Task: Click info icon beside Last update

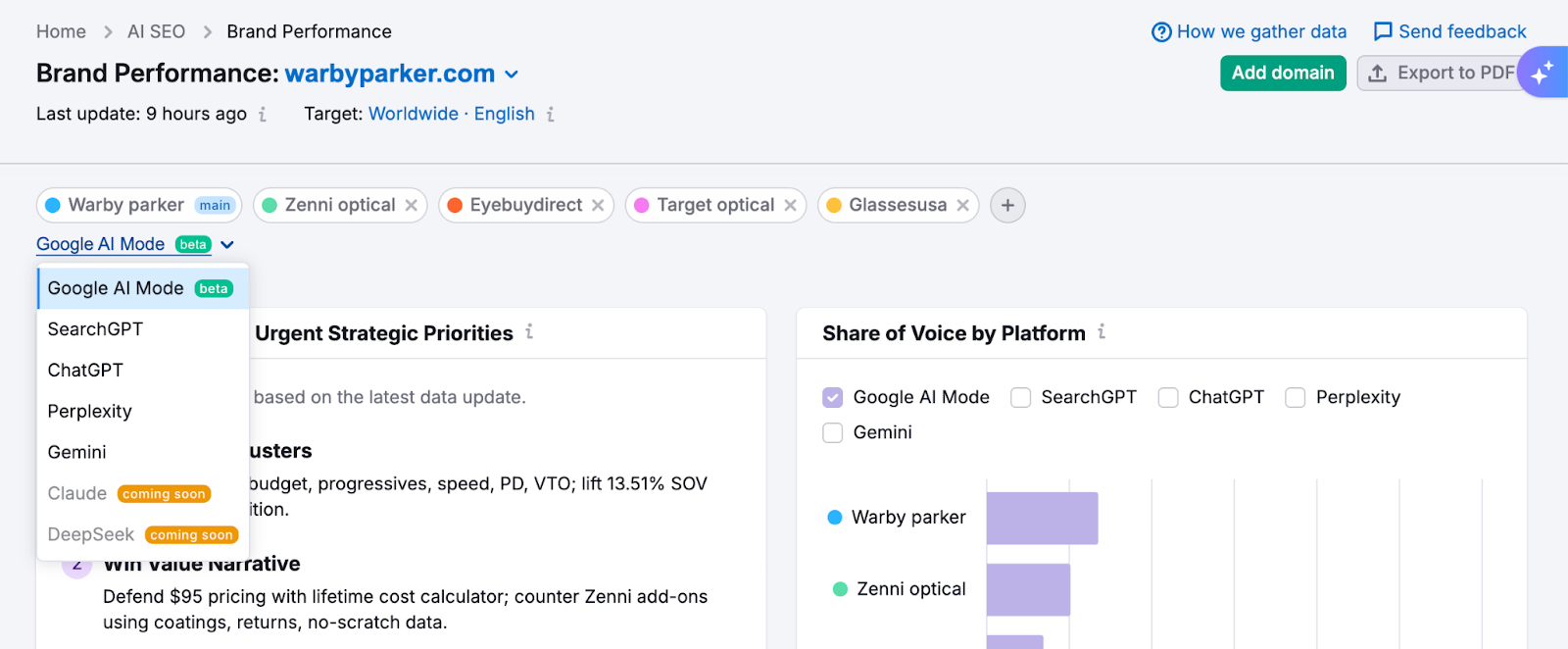Action: point(263,115)
